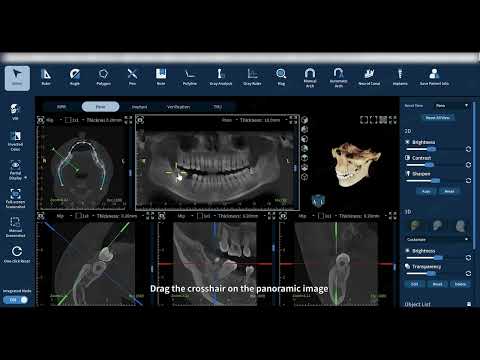Maximize the panoramic view with its expand icon

click(x=293, y=120)
